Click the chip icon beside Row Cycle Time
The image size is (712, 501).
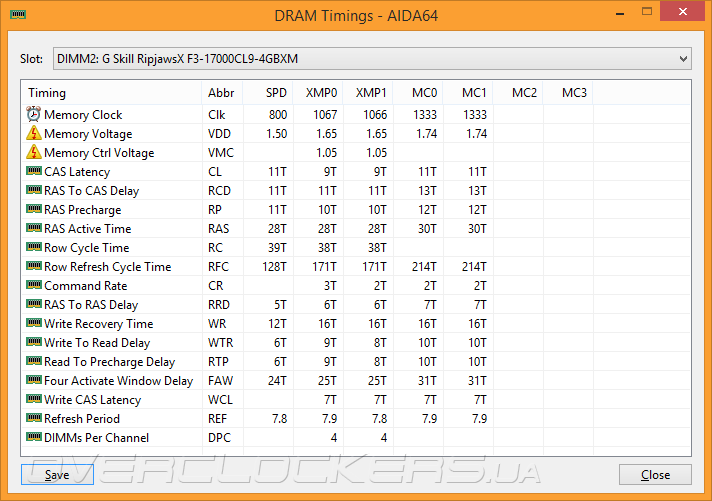tap(34, 247)
